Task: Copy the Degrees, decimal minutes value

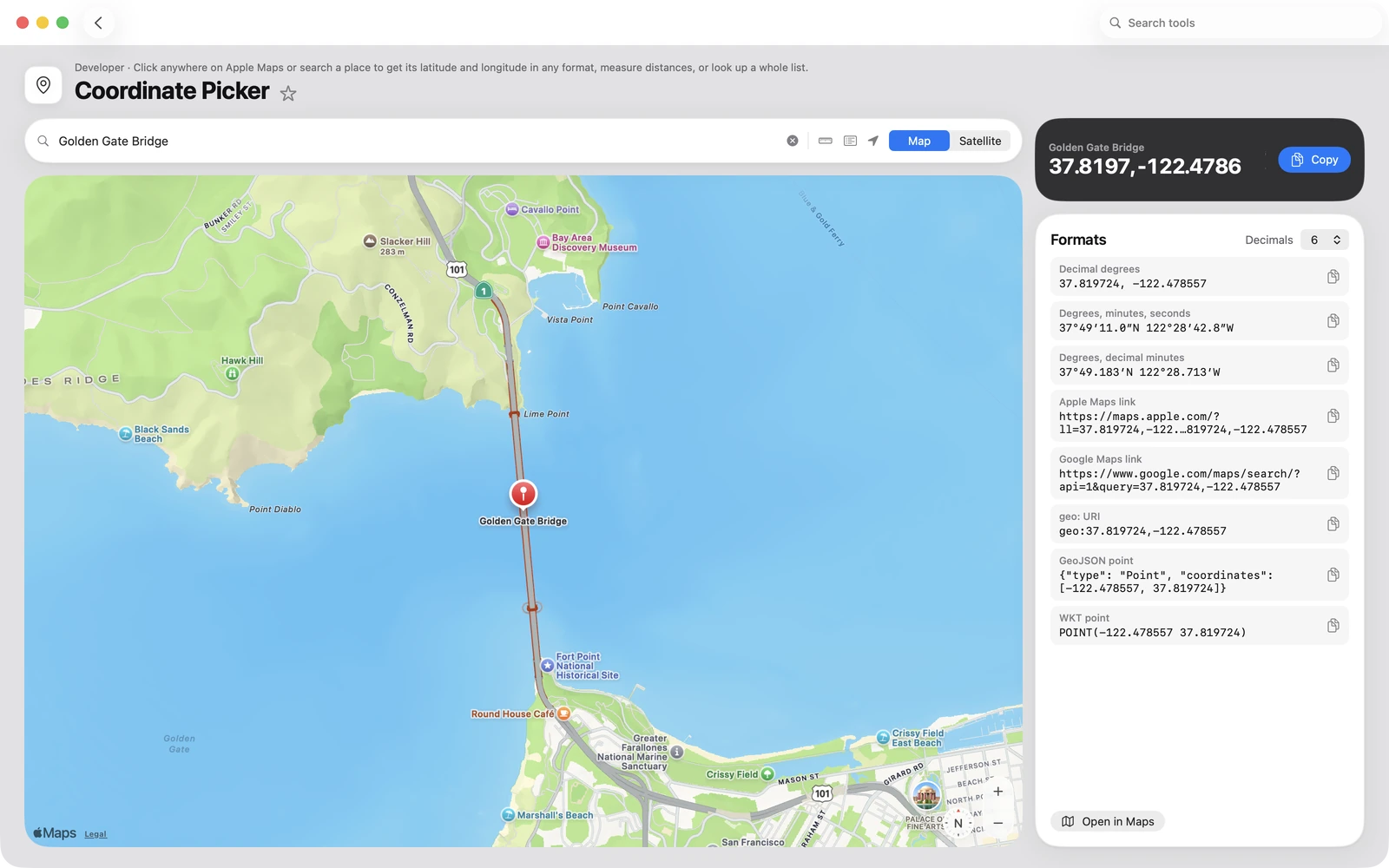Action: point(1333,365)
